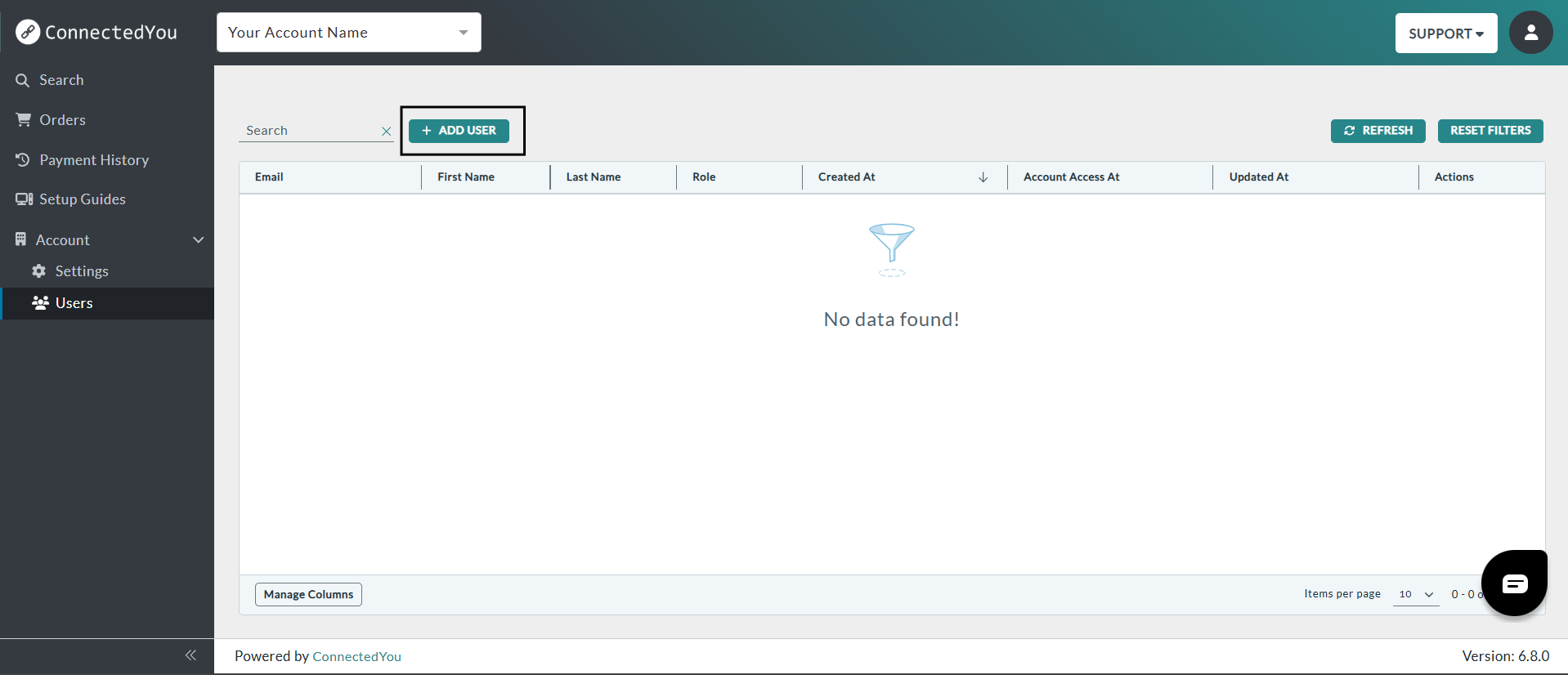The width and height of the screenshot is (1568, 675).
Task: Open the chat widget bubble
Action: (x=1514, y=583)
